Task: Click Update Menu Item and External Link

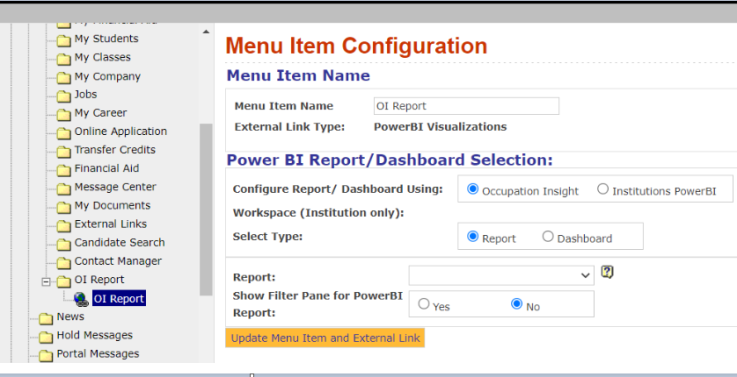Action: (x=325, y=338)
